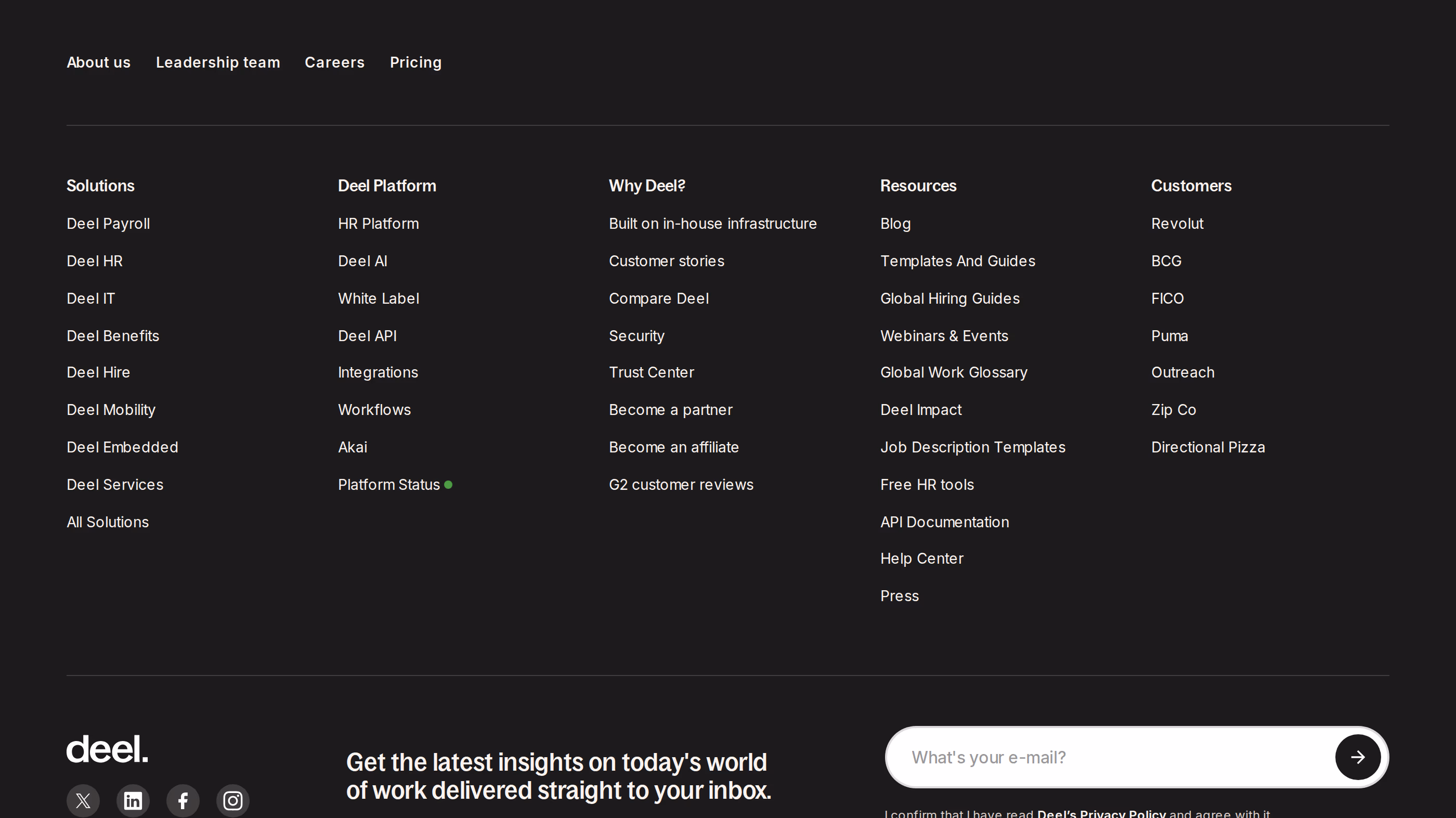The height and width of the screenshot is (818, 1456).
Task: Open FICO customer link
Action: (x=1167, y=298)
